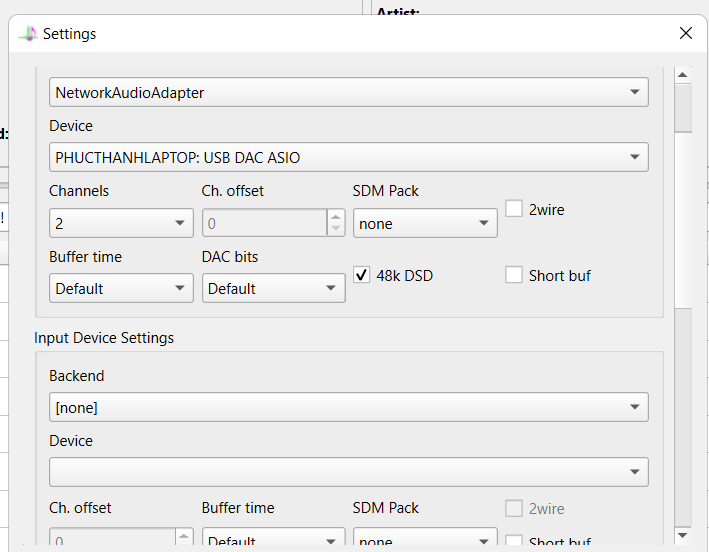Screen dimensions: 709x552
Task: Click scrollbar up arrow in Settings
Action: tap(683, 75)
